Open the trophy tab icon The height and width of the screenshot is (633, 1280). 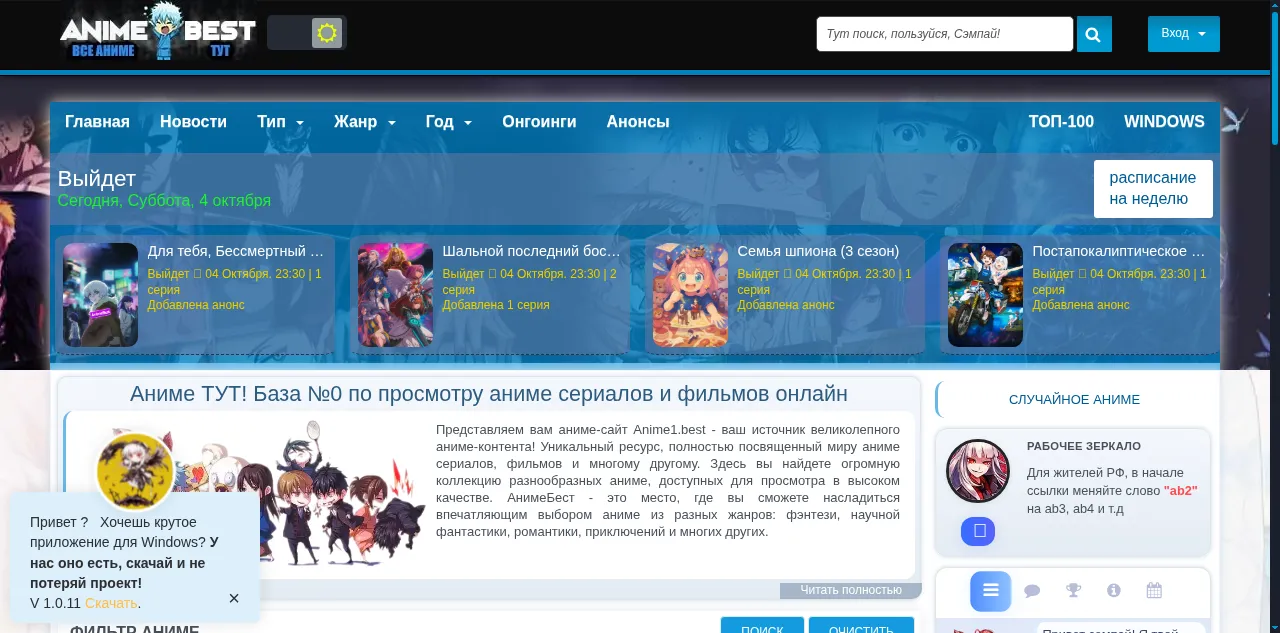click(1073, 591)
